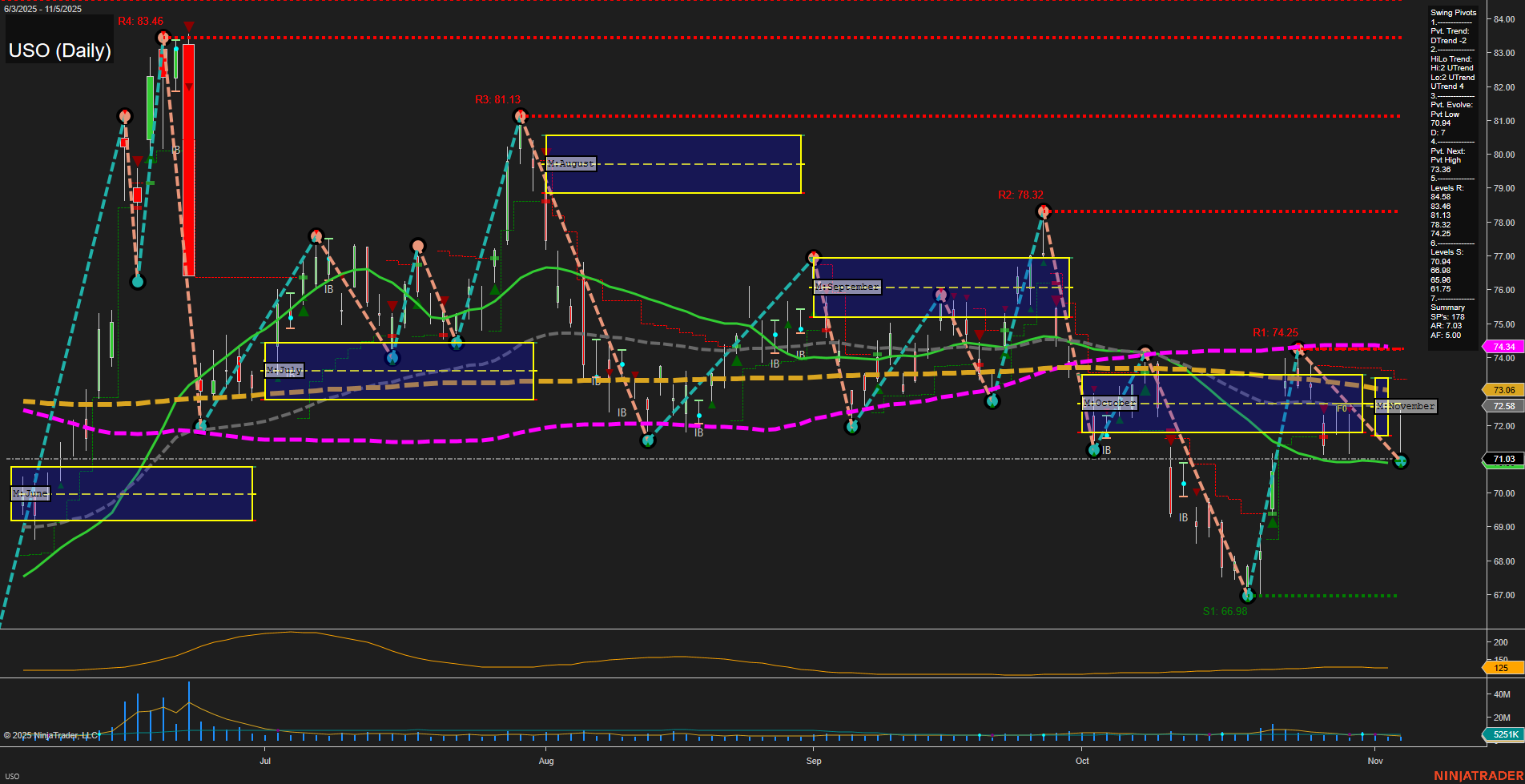The image size is (1525, 784).
Task: Click the M:August monthly range label
Action: [570, 163]
